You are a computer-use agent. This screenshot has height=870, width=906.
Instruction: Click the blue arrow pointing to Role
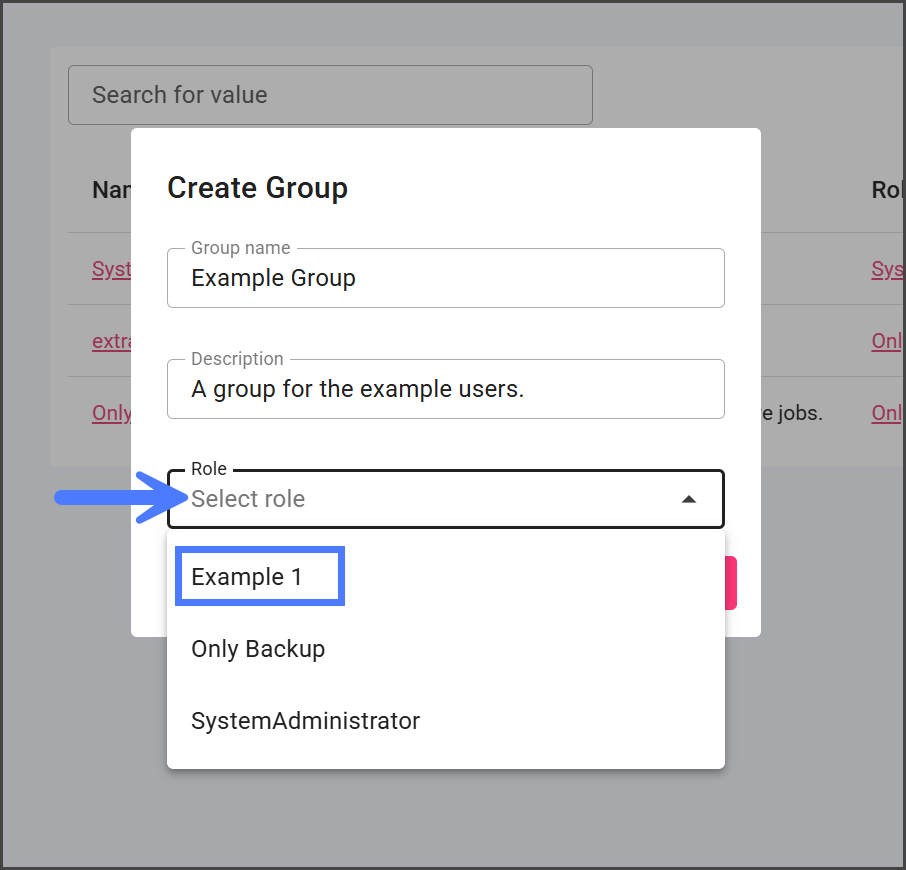110,498
